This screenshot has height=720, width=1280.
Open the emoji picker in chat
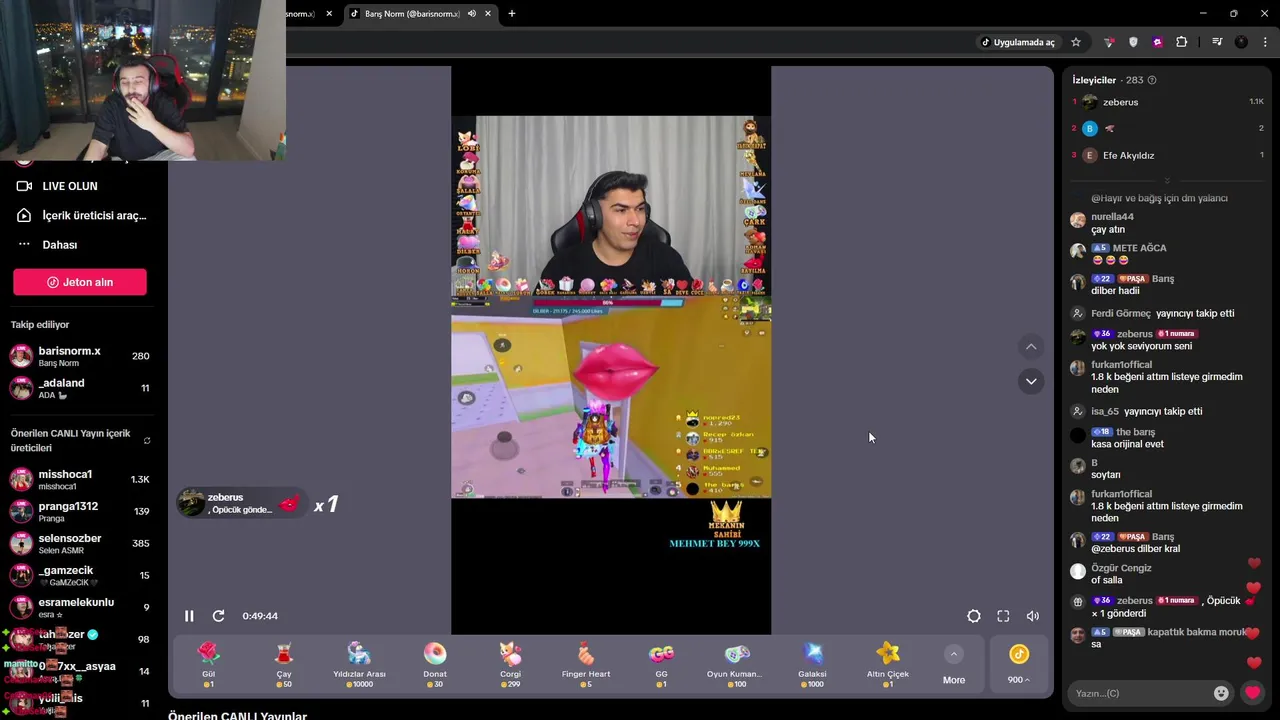(x=1221, y=693)
